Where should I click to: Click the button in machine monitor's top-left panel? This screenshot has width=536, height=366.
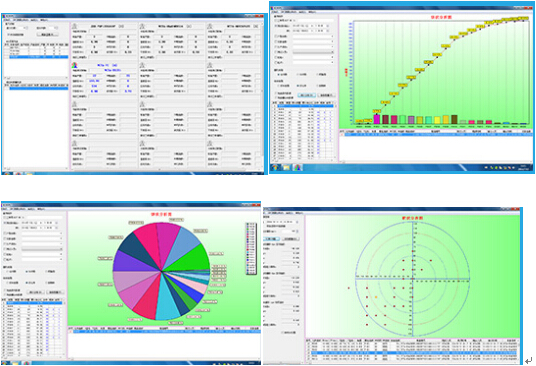coord(48,35)
